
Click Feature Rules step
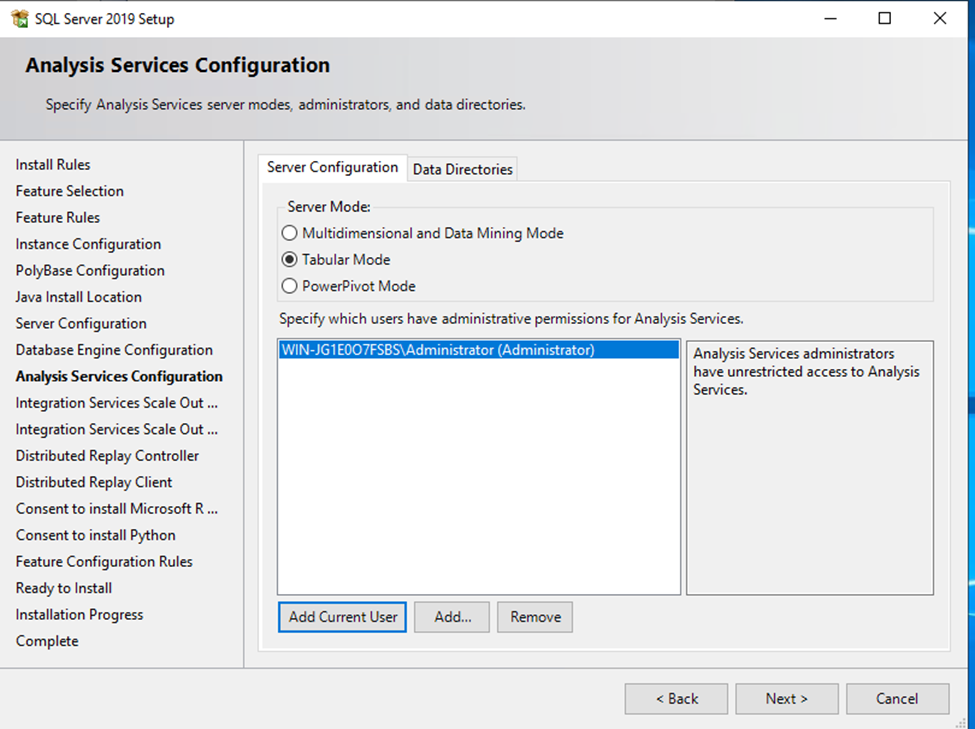58,218
